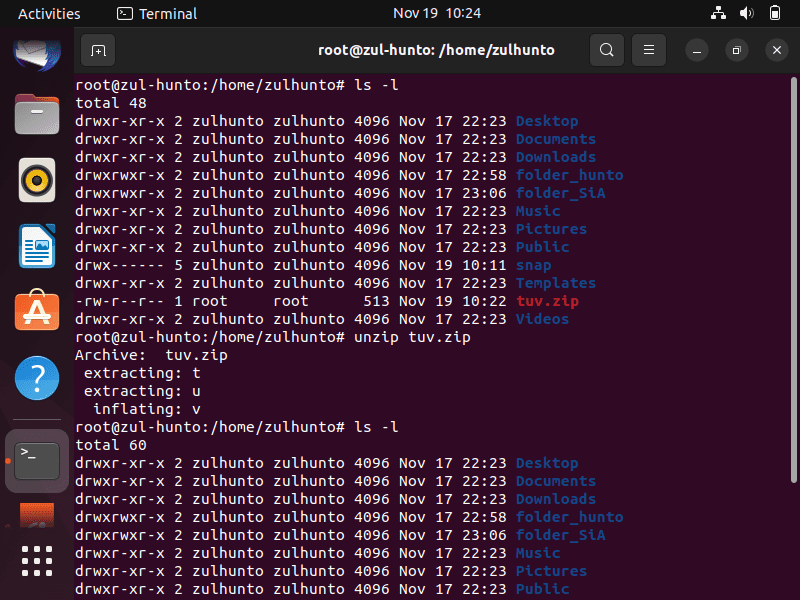The width and height of the screenshot is (800, 600).
Task: Show all applications grid
Action: click(x=37, y=561)
